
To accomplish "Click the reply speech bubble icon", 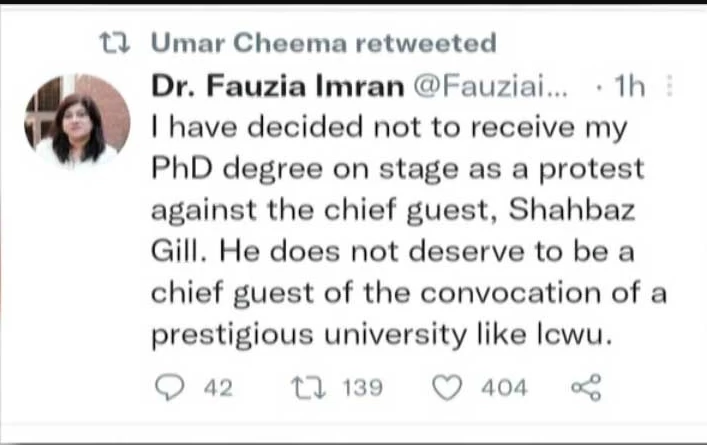I will click(180, 387).
